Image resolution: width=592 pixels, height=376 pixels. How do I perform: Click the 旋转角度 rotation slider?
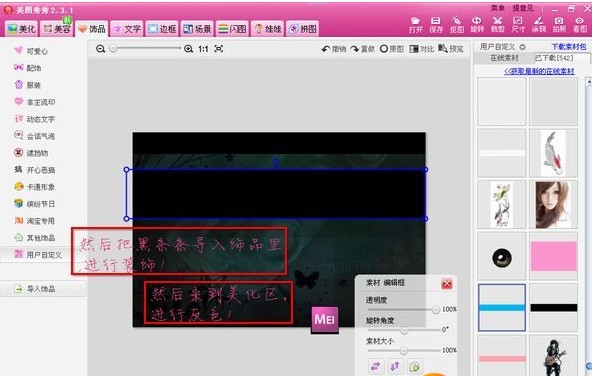pyautogui.click(x=404, y=330)
